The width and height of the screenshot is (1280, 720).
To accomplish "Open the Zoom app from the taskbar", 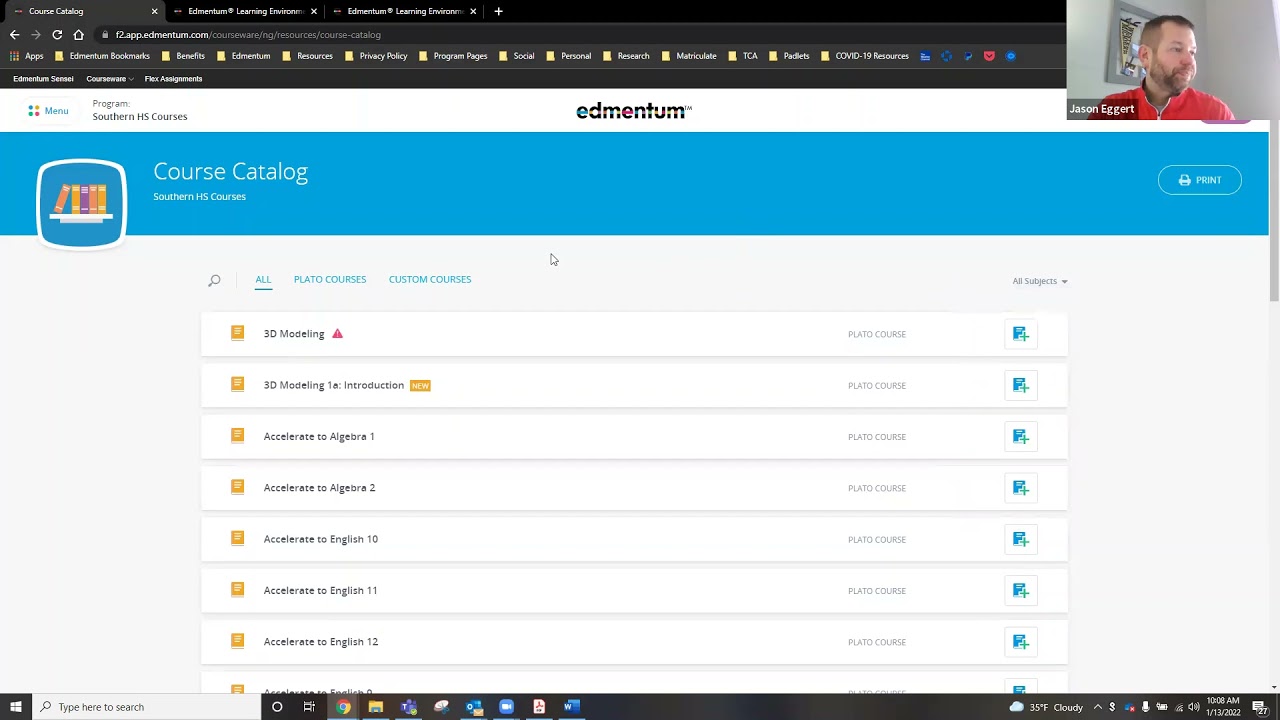I will (506, 707).
